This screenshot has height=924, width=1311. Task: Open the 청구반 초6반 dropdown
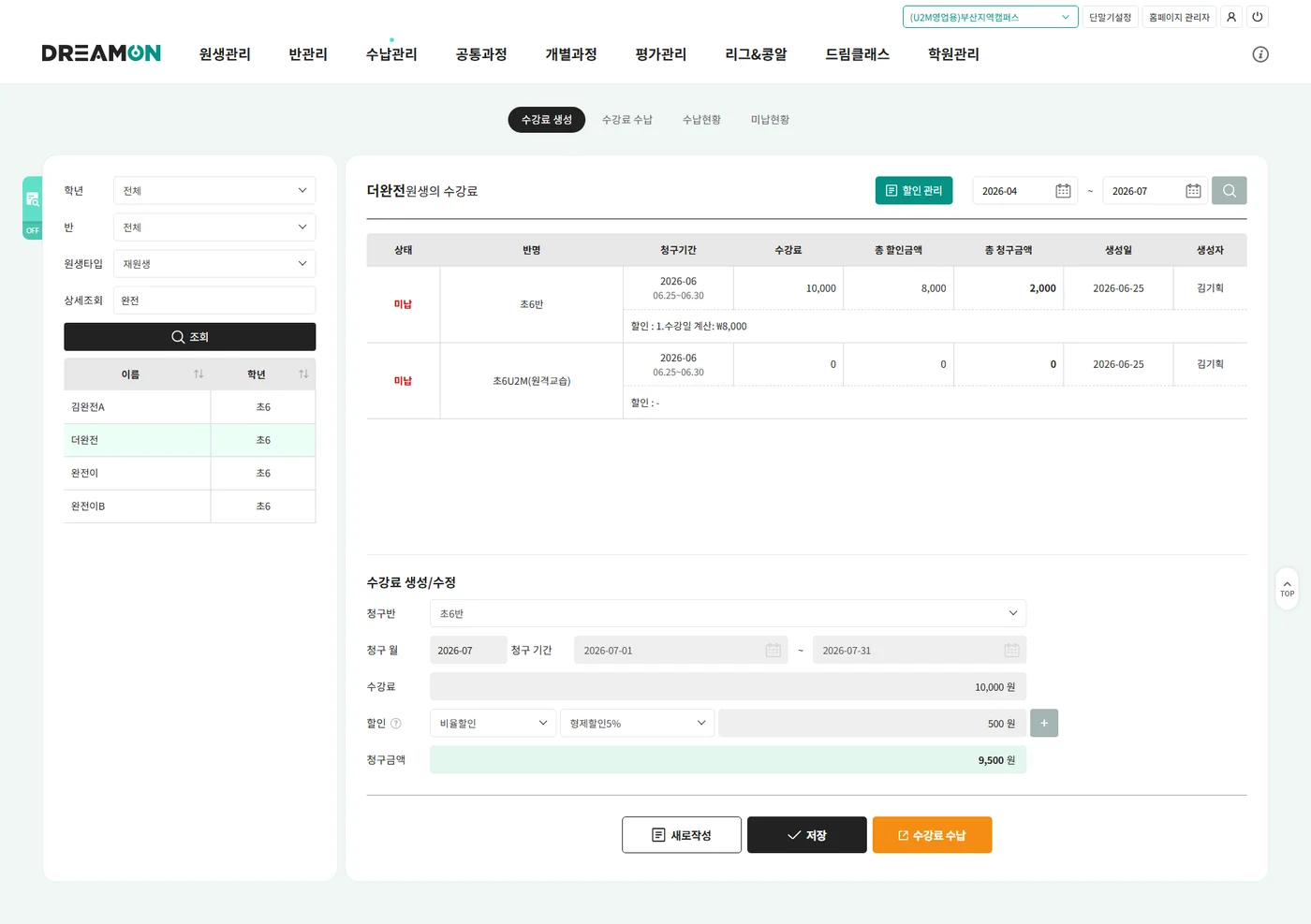728,614
